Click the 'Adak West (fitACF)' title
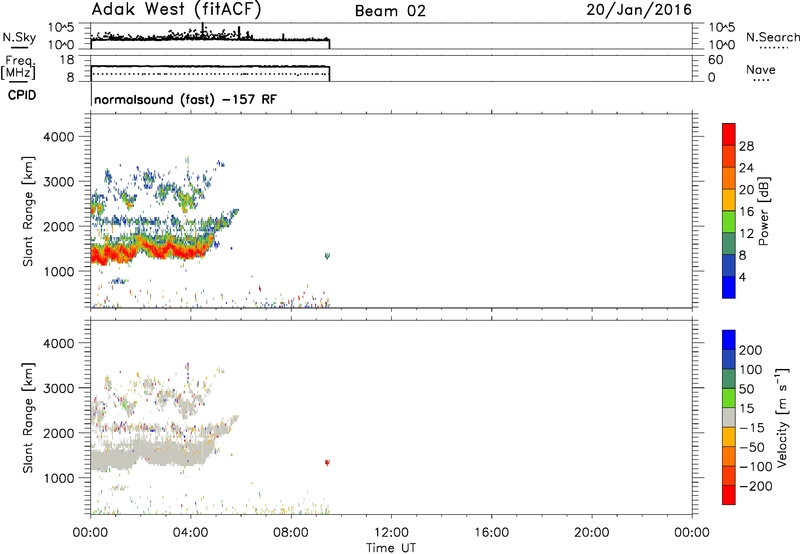This screenshot has width=800, height=554. [x=176, y=10]
